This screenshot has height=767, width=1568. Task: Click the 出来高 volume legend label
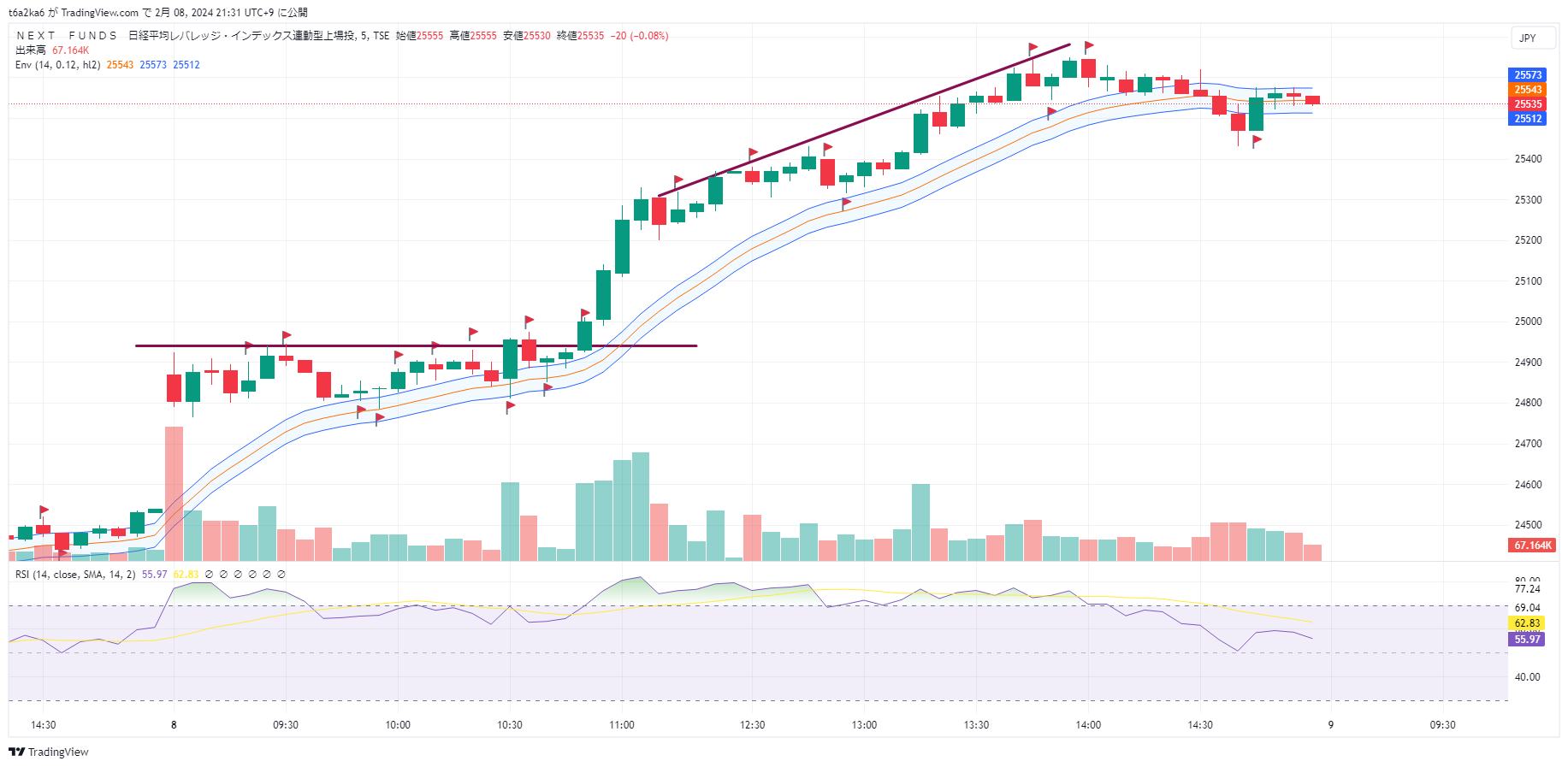31,50
